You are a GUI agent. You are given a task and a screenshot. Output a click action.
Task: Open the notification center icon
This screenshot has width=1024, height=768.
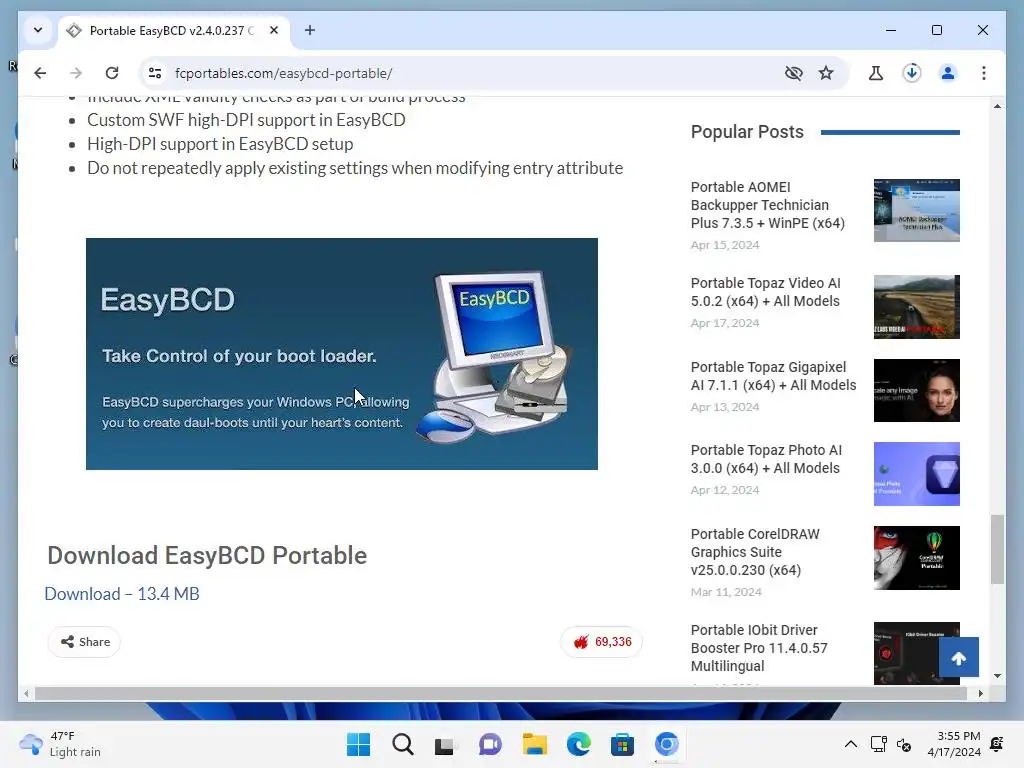(997, 744)
